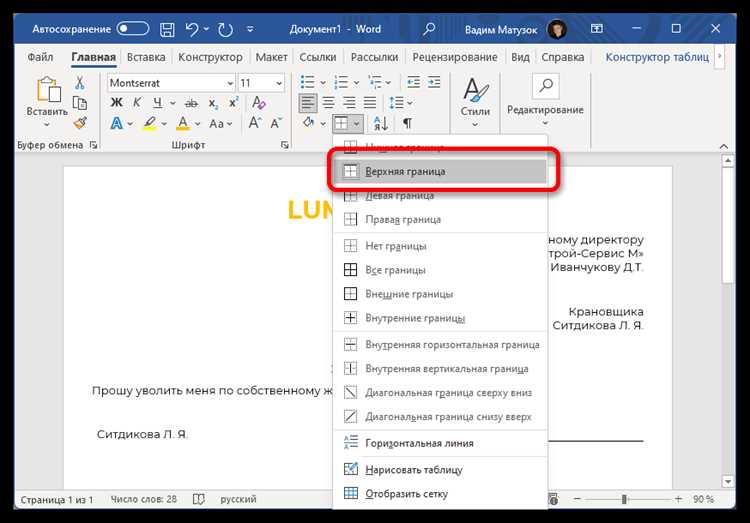
Task: Open the shading paint bucket
Action: pos(309,123)
